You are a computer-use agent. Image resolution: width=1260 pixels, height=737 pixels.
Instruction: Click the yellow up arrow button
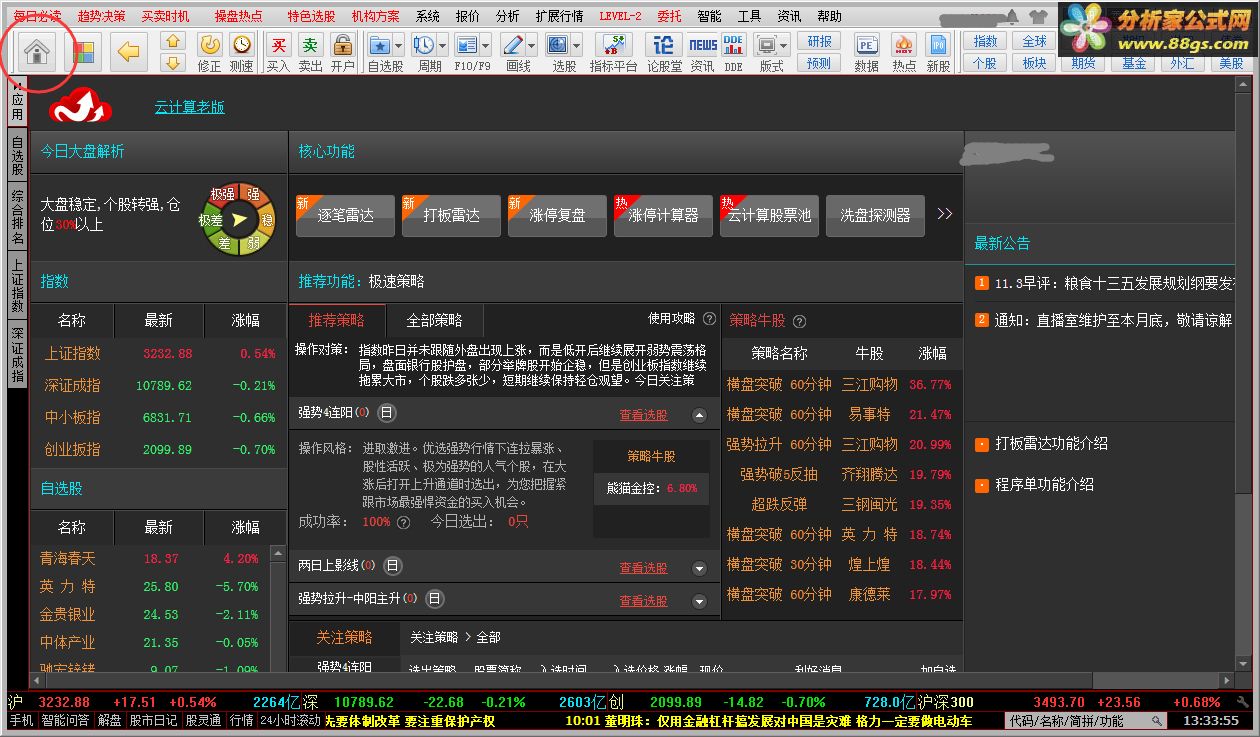[174, 41]
